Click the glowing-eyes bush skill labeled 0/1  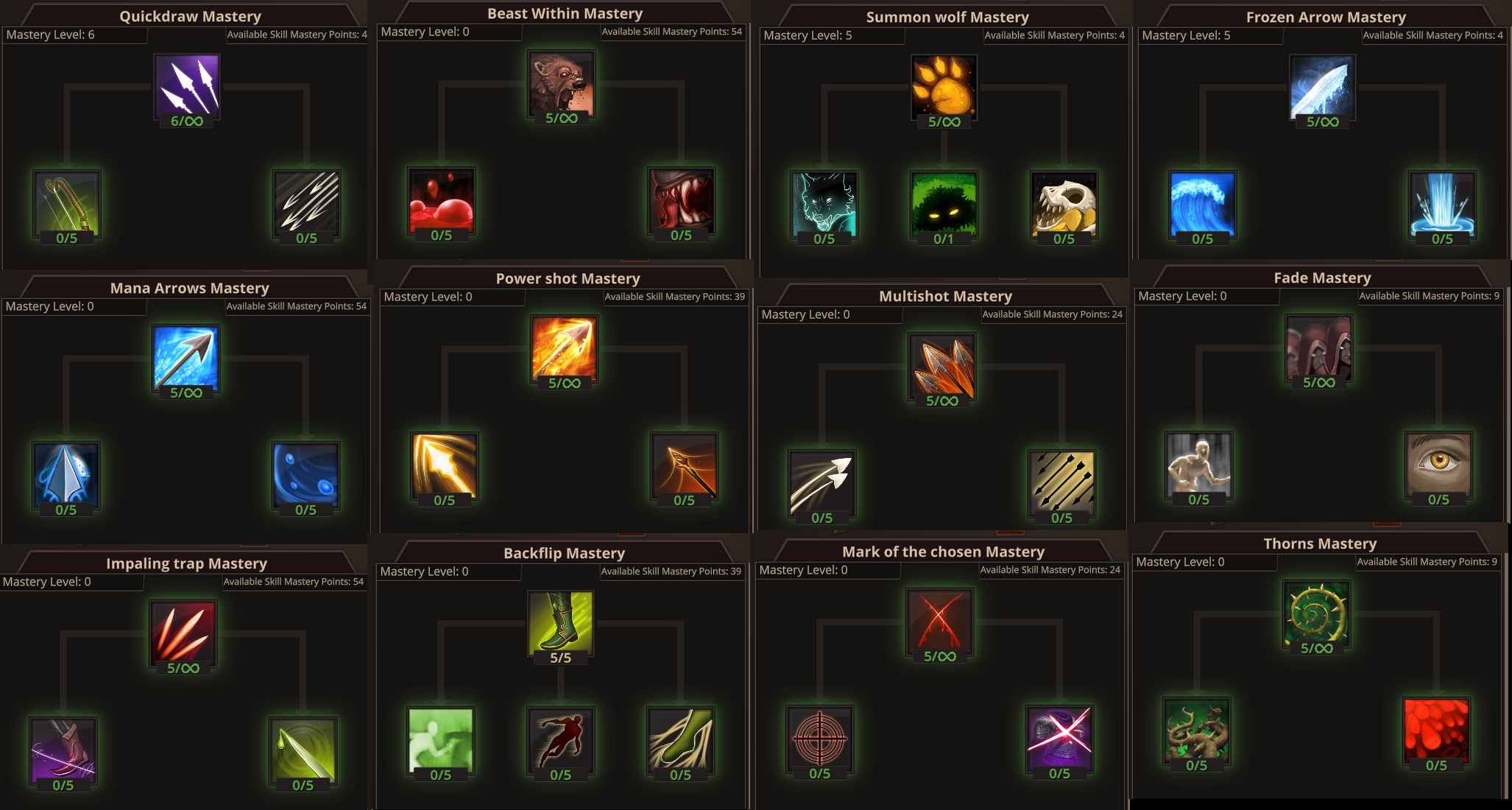(x=944, y=204)
